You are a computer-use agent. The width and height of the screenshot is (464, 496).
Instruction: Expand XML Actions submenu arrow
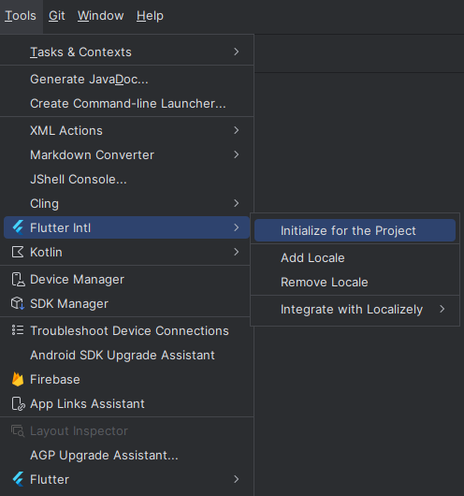(x=236, y=130)
